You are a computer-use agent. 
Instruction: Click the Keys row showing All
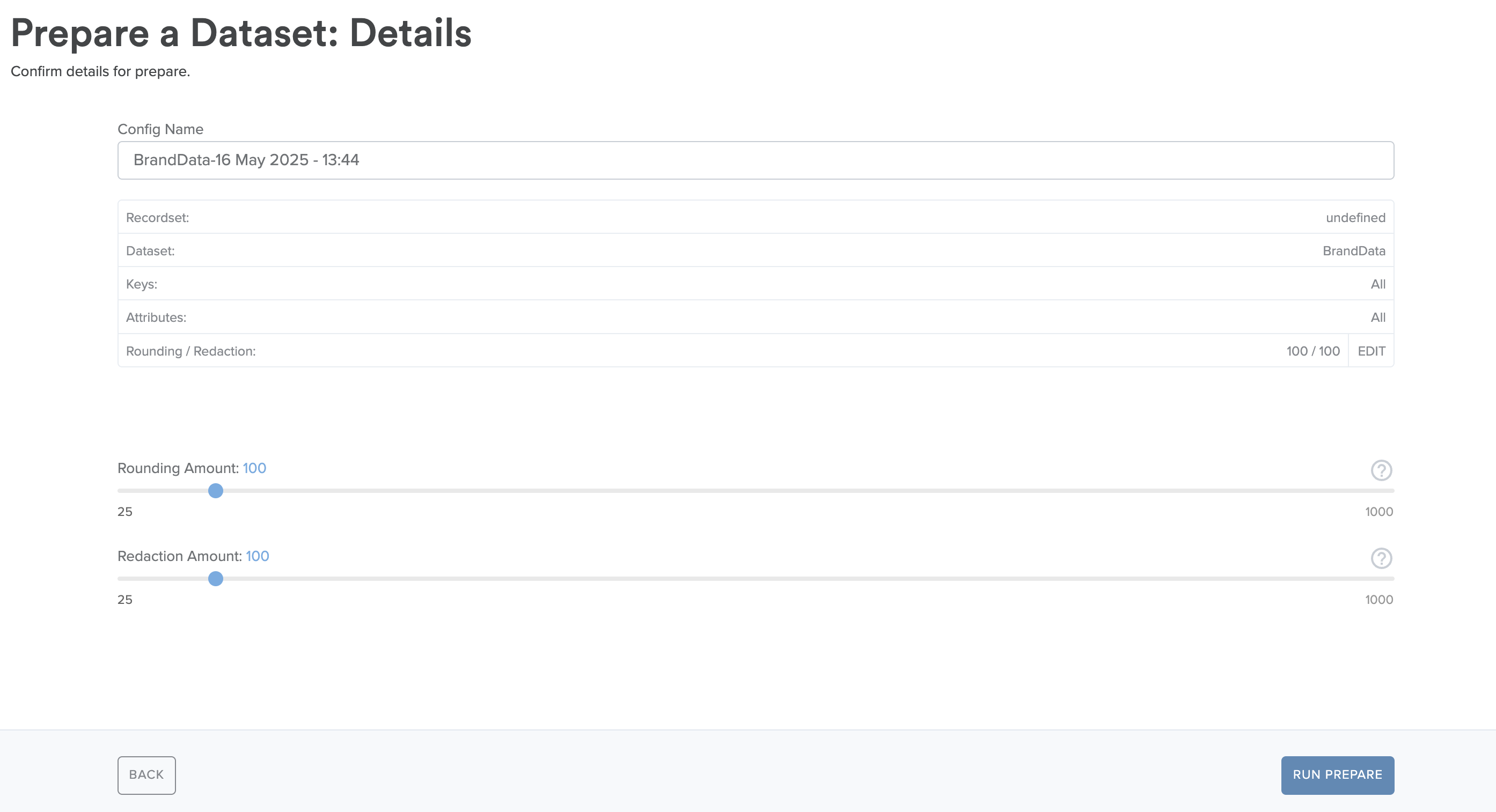coord(756,284)
